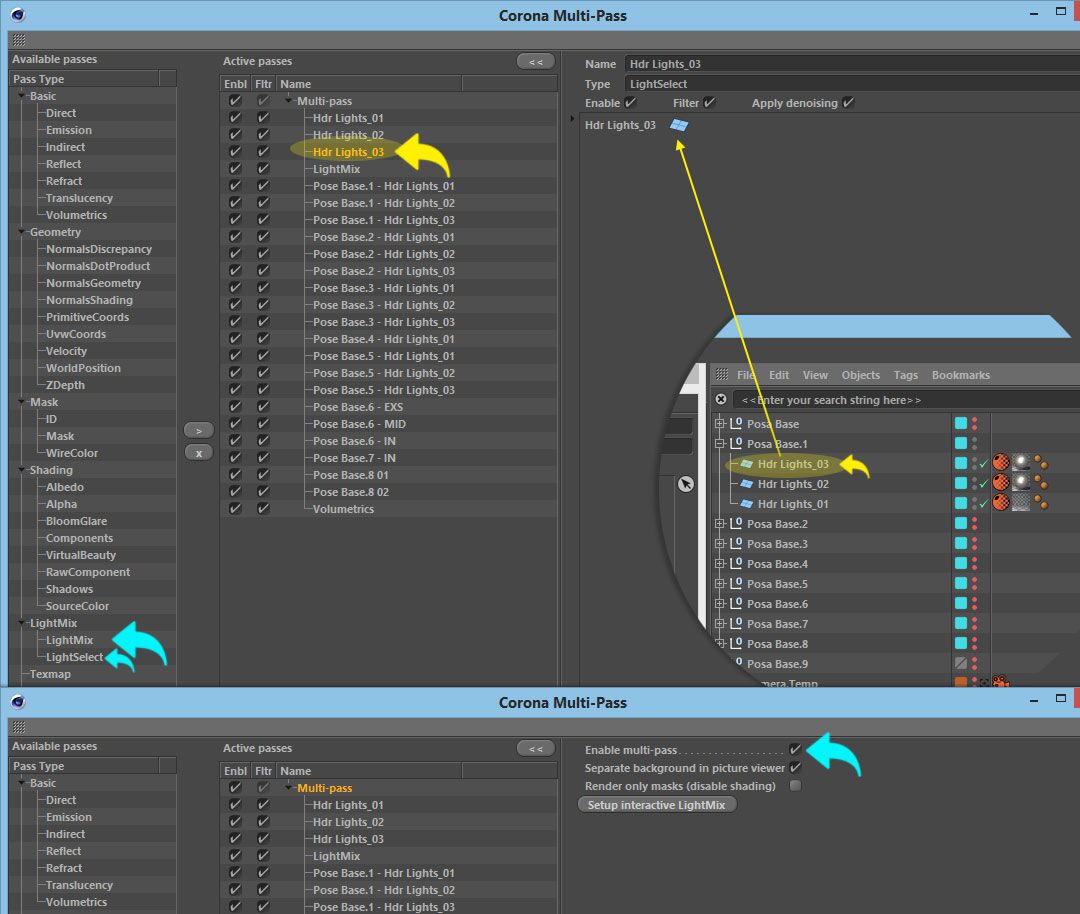Click the Hdr Lights_01 light object icon in Object Manager
Screen dimensions: 1080x914
(x=747, y=504)
